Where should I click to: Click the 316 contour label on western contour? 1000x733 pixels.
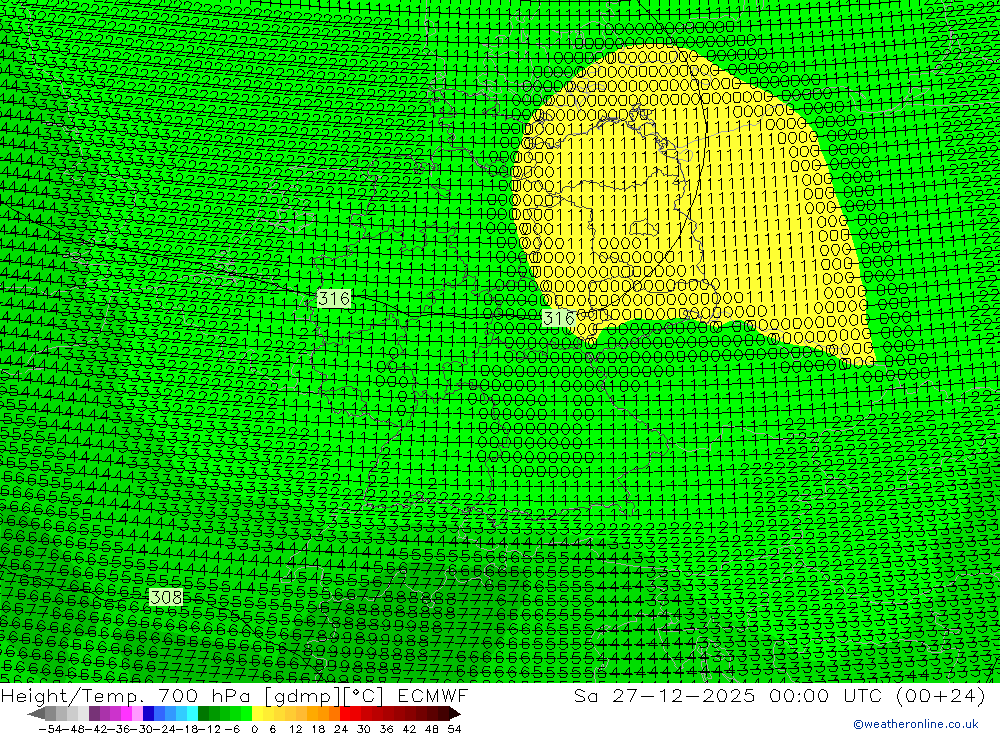click(x=334, y=298)
